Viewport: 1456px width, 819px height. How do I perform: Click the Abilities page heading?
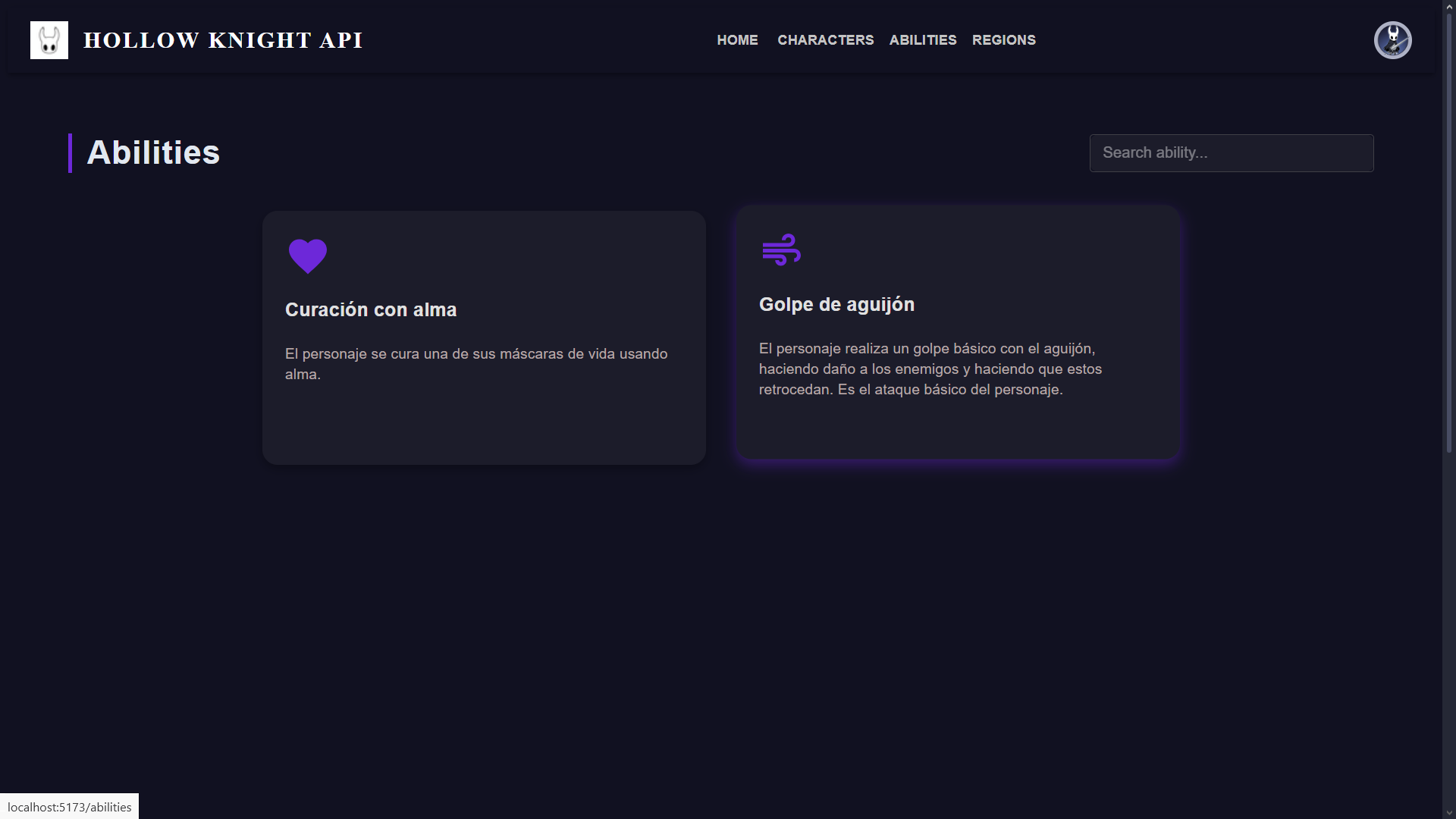coord(153,153)
